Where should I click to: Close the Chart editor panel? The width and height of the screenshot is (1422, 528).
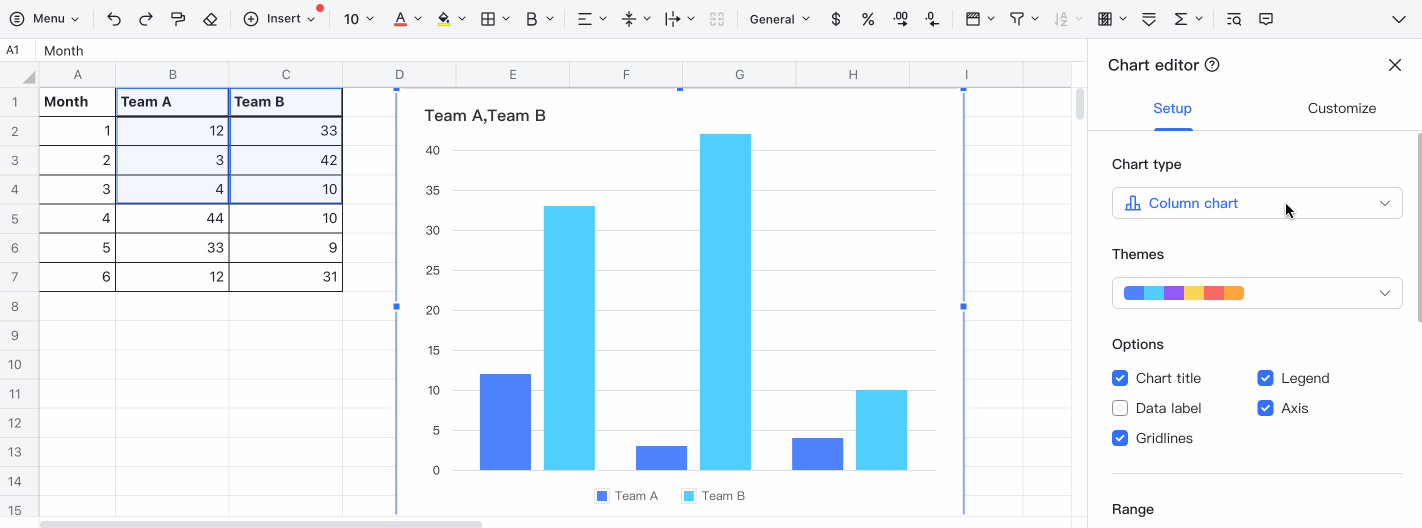pos(1395,65)
